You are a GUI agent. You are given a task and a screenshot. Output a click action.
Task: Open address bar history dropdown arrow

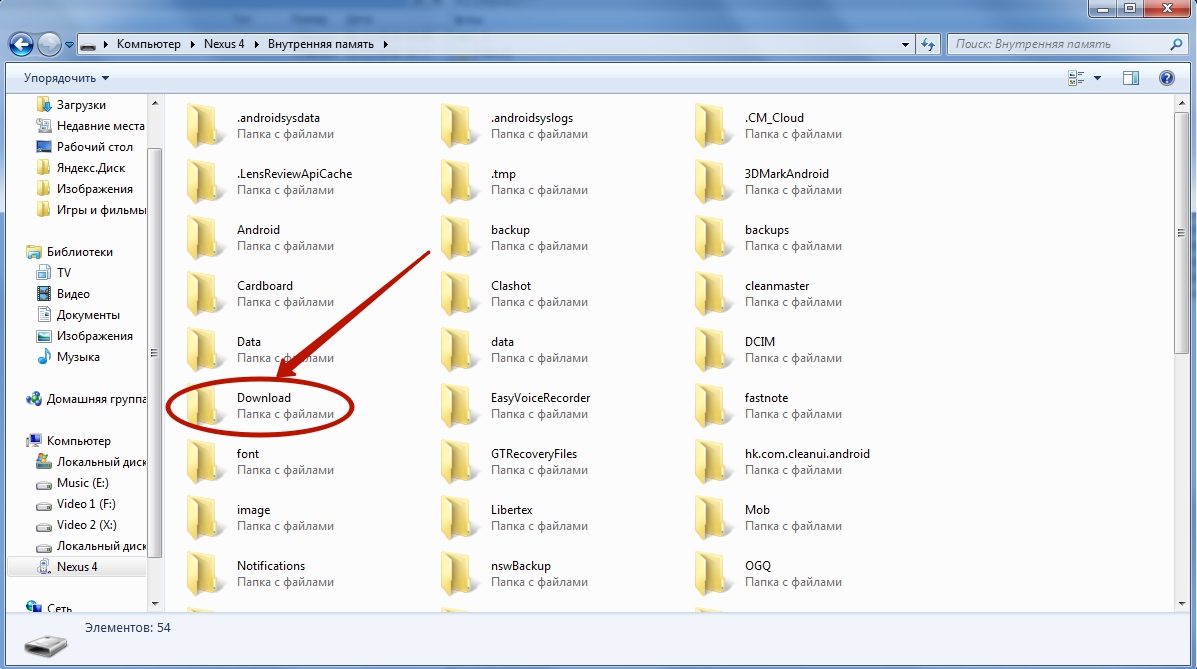pyautogui.click(x=905, y=44)
